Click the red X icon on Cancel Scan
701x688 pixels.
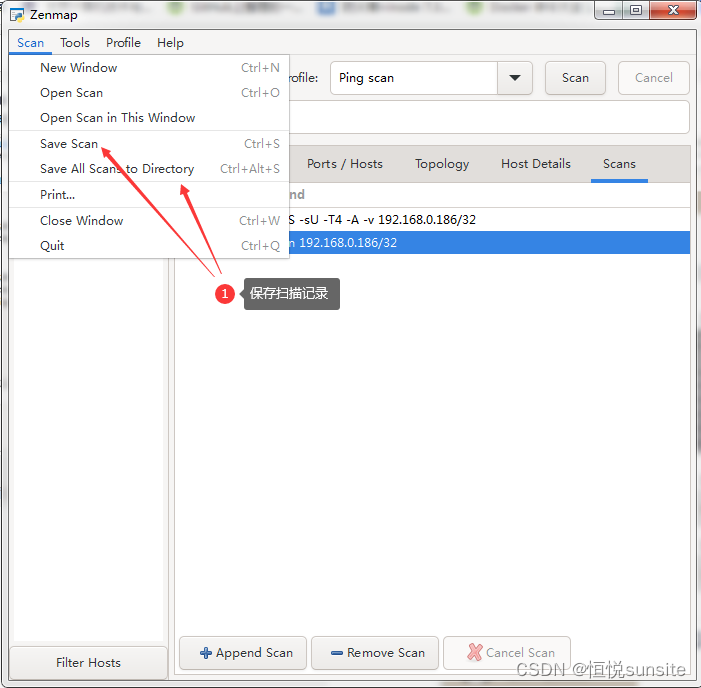point(475,652)
